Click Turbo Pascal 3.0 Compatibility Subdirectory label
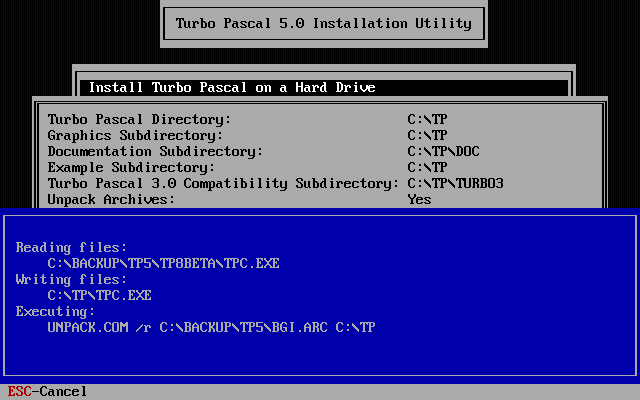 223,184
